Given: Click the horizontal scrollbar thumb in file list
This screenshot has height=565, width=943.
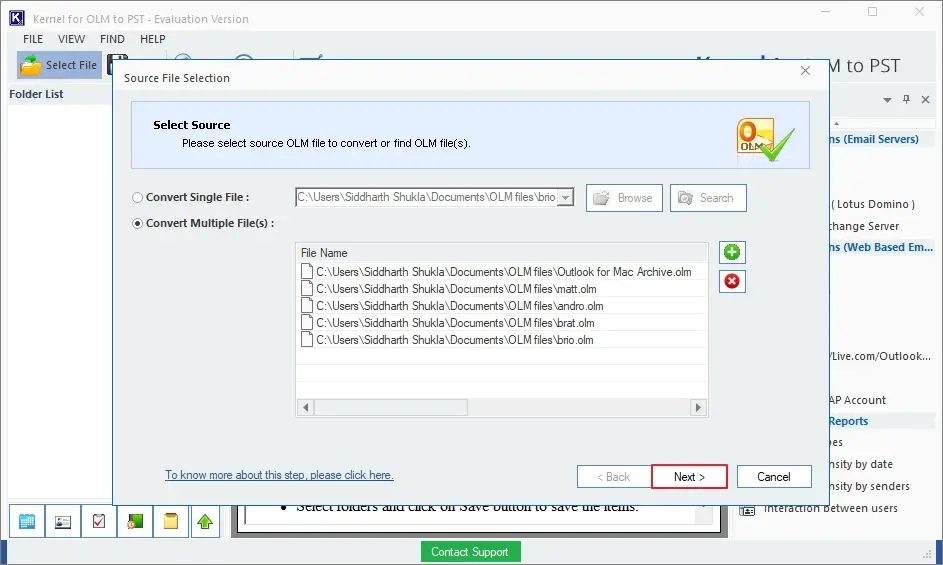Looking at the screenshot, I should (391, 407).
